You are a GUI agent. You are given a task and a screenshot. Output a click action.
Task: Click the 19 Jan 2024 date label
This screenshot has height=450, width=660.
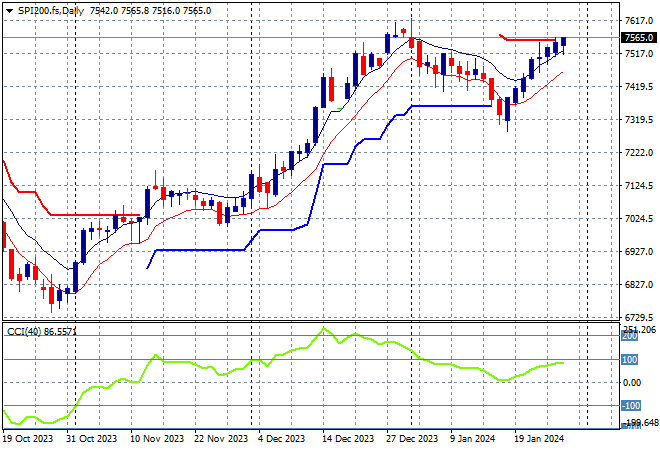(x=540, y=438)
